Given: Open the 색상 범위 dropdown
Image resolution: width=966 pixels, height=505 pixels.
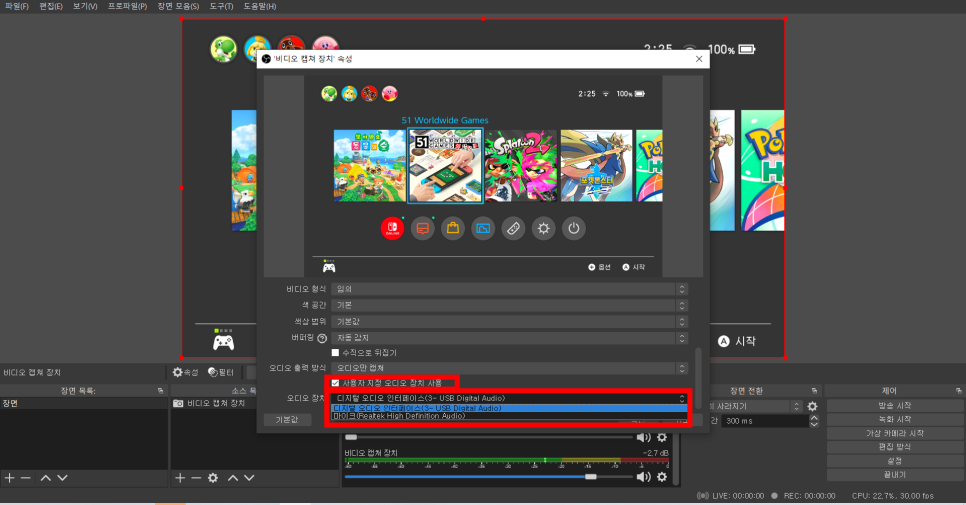Looking at the screenshot, I should tap(509, 321).
